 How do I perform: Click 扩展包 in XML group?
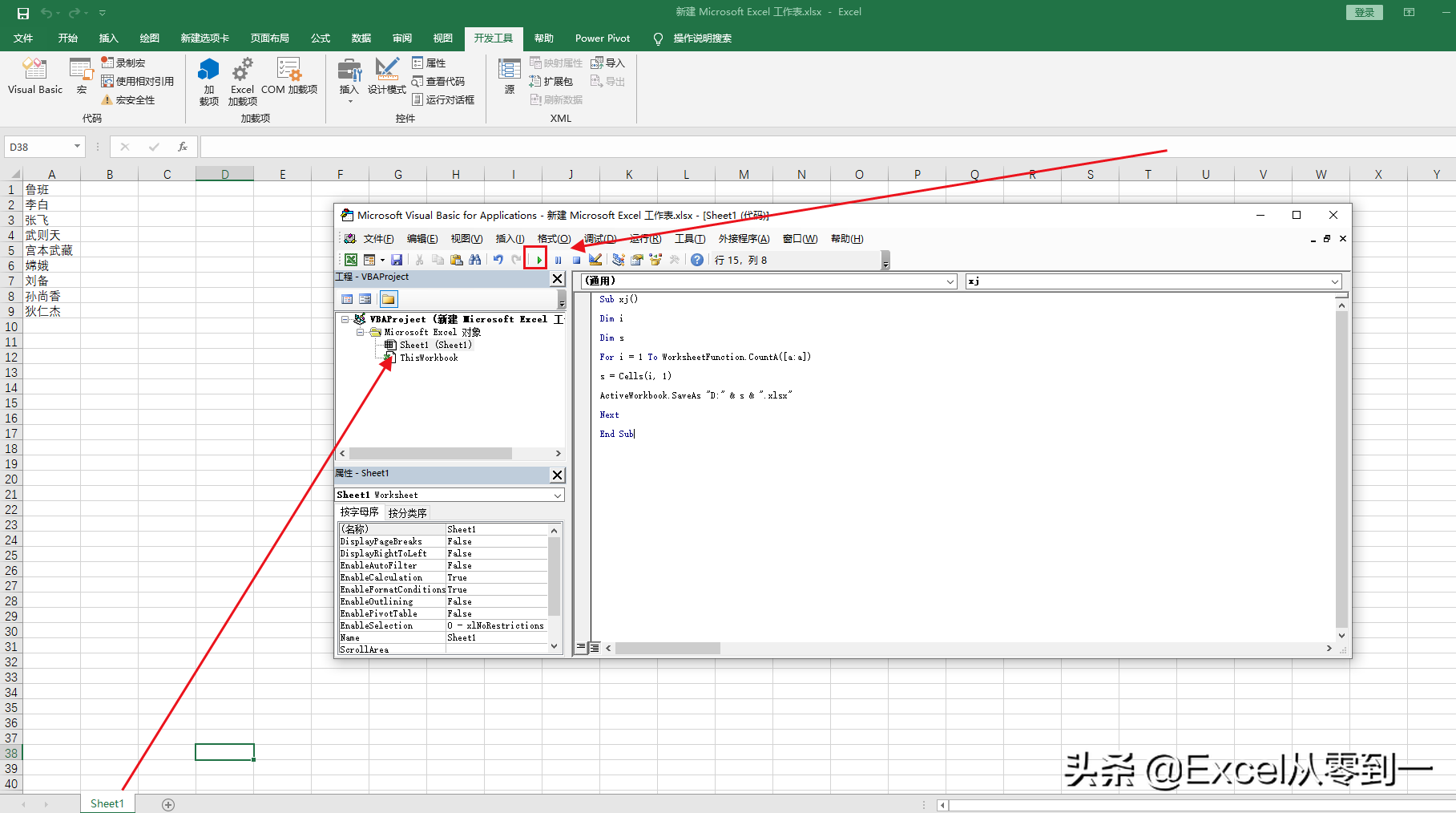pos(551,81)
